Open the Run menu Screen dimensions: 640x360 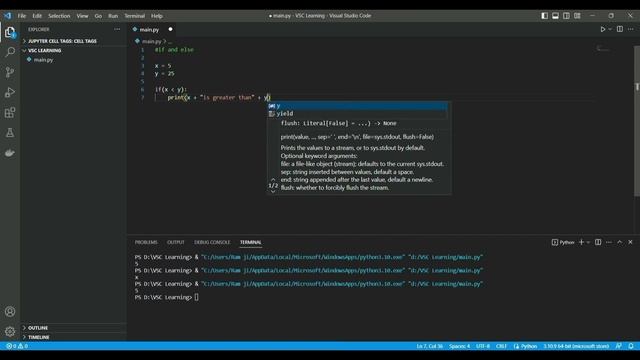pyautogui.click(x=113, y=16)
